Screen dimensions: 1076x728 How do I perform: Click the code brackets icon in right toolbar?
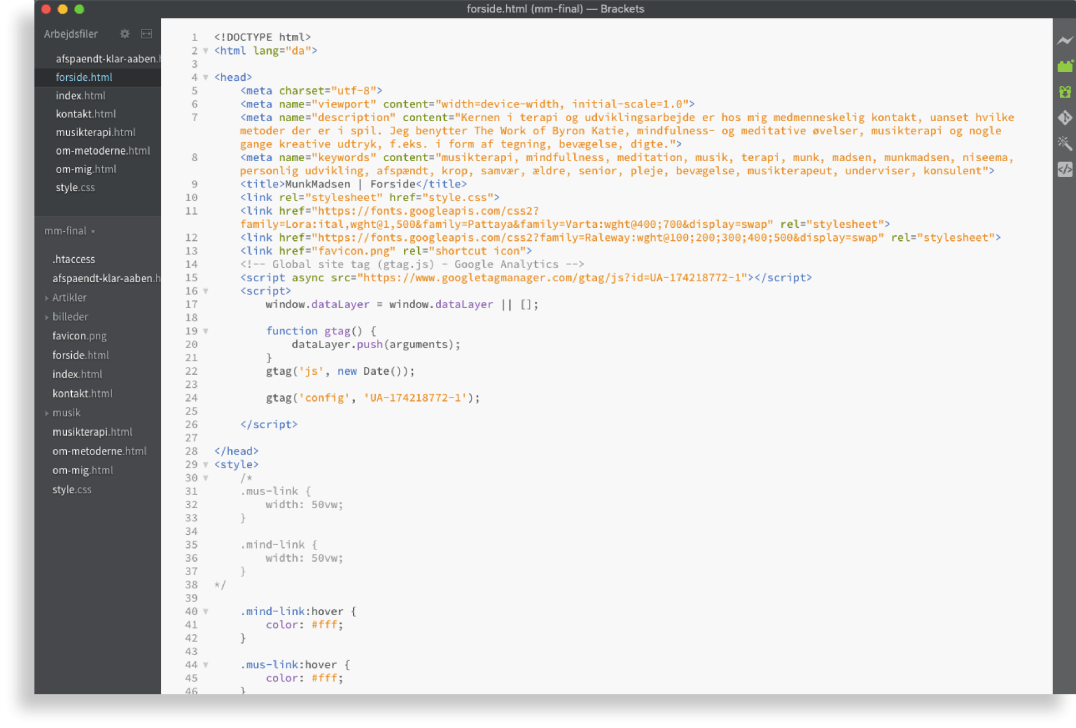[x=1064, y=169]
